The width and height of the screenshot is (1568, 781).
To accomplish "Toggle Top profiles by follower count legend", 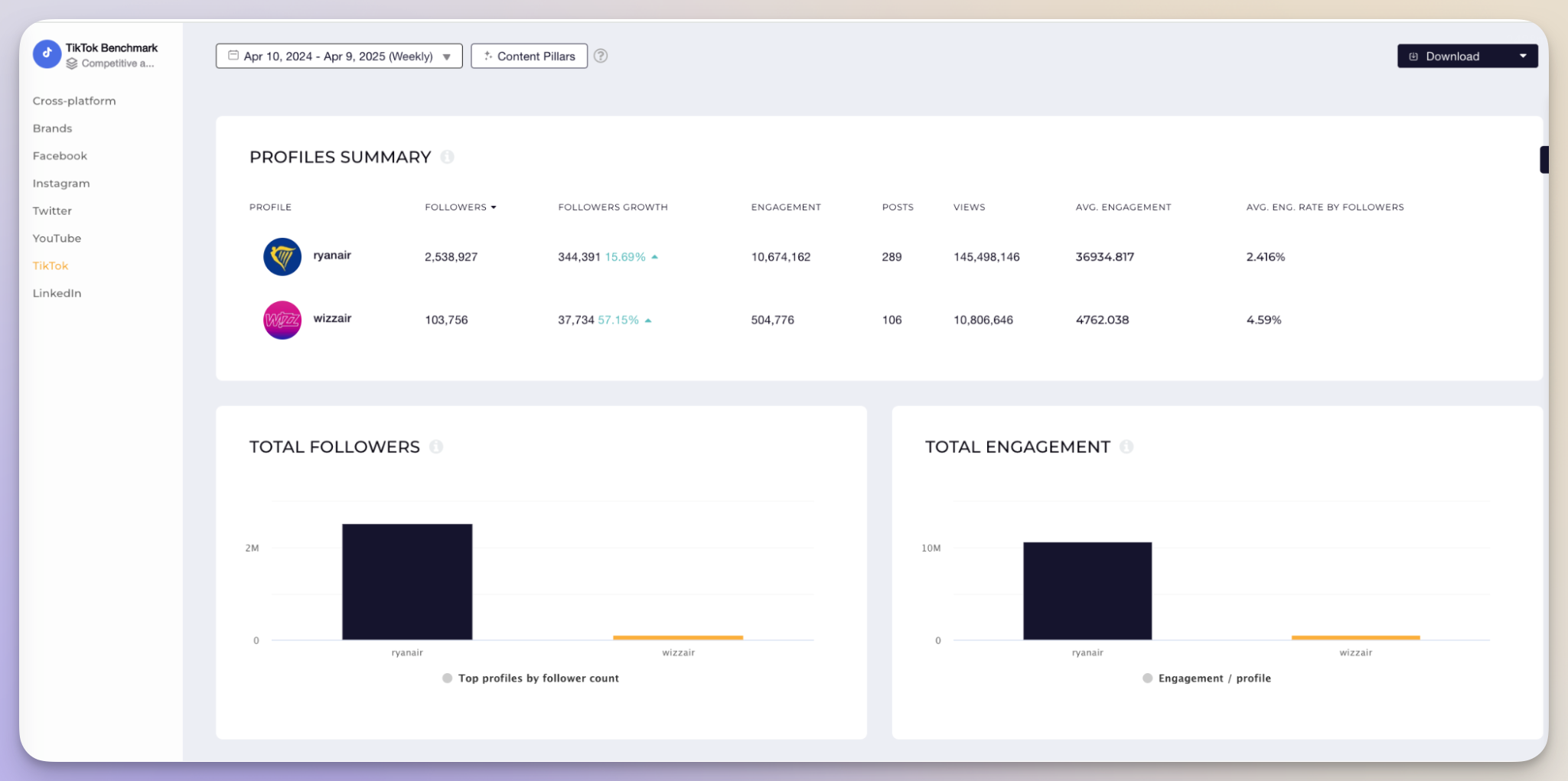I will (x=531, y=678).
